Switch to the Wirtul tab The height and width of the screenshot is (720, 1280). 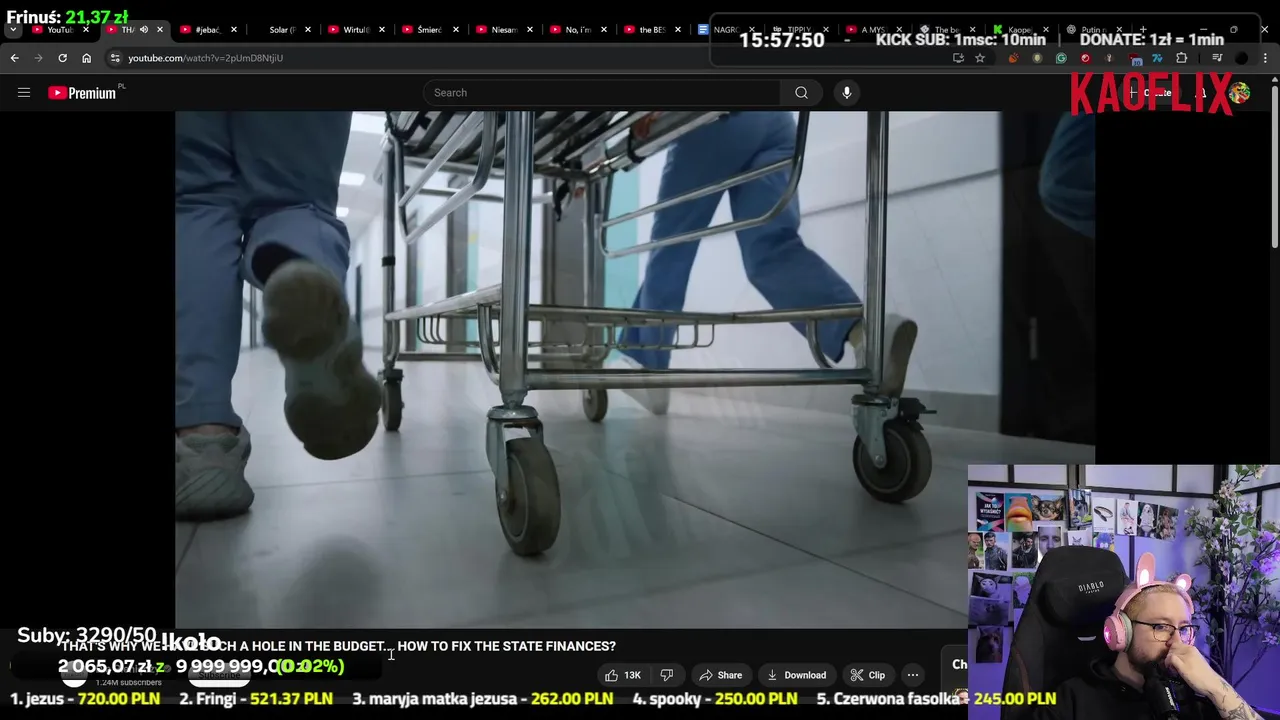point(354,30)
